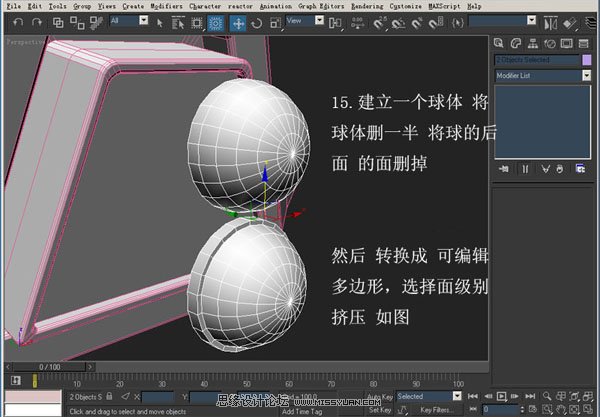Screen dimensions: 600x417
Task: Open the Rendering menu
Action: click(367, 6)
